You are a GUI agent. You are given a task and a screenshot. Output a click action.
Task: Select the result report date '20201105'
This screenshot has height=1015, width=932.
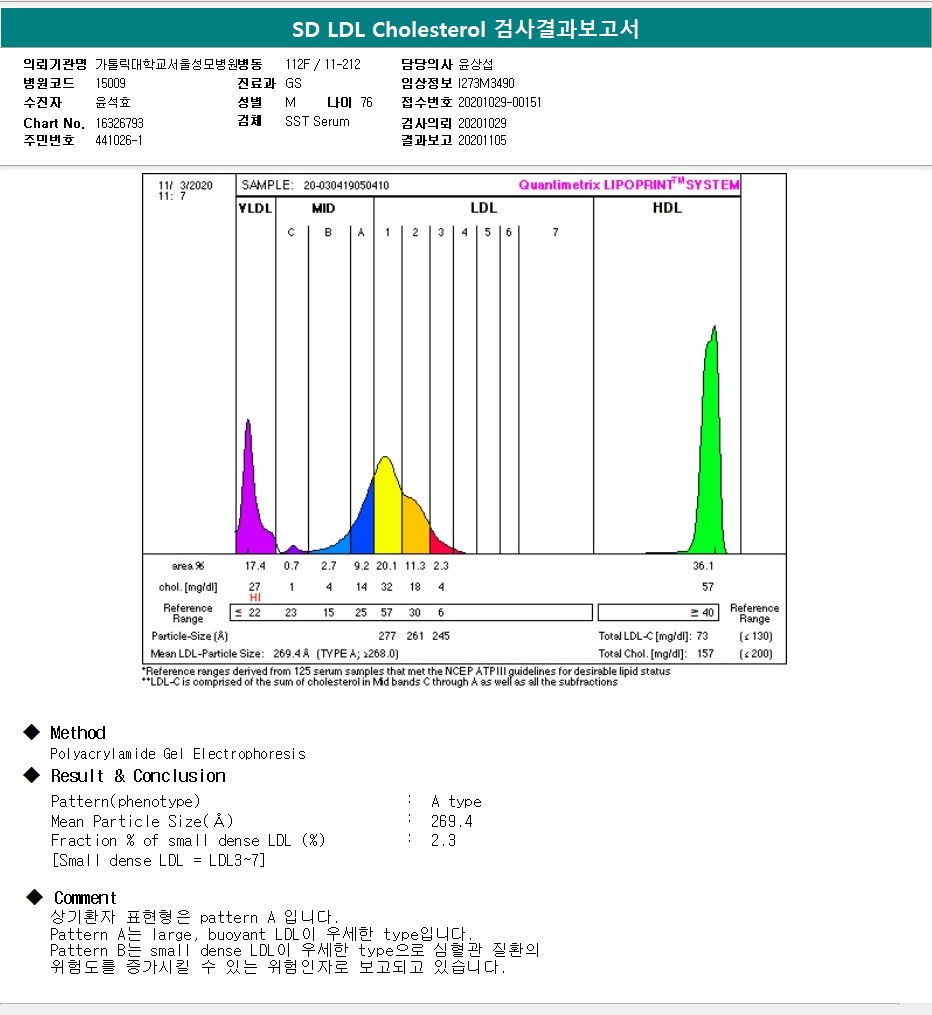482,140
